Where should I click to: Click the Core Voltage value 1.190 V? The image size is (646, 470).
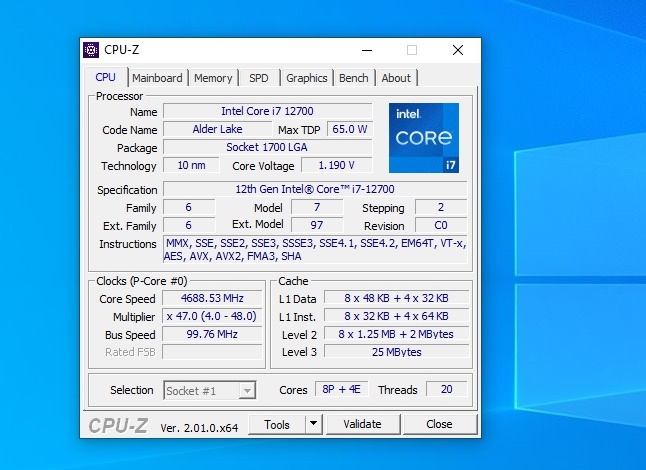pyautogui.click(x=337, y=166)
